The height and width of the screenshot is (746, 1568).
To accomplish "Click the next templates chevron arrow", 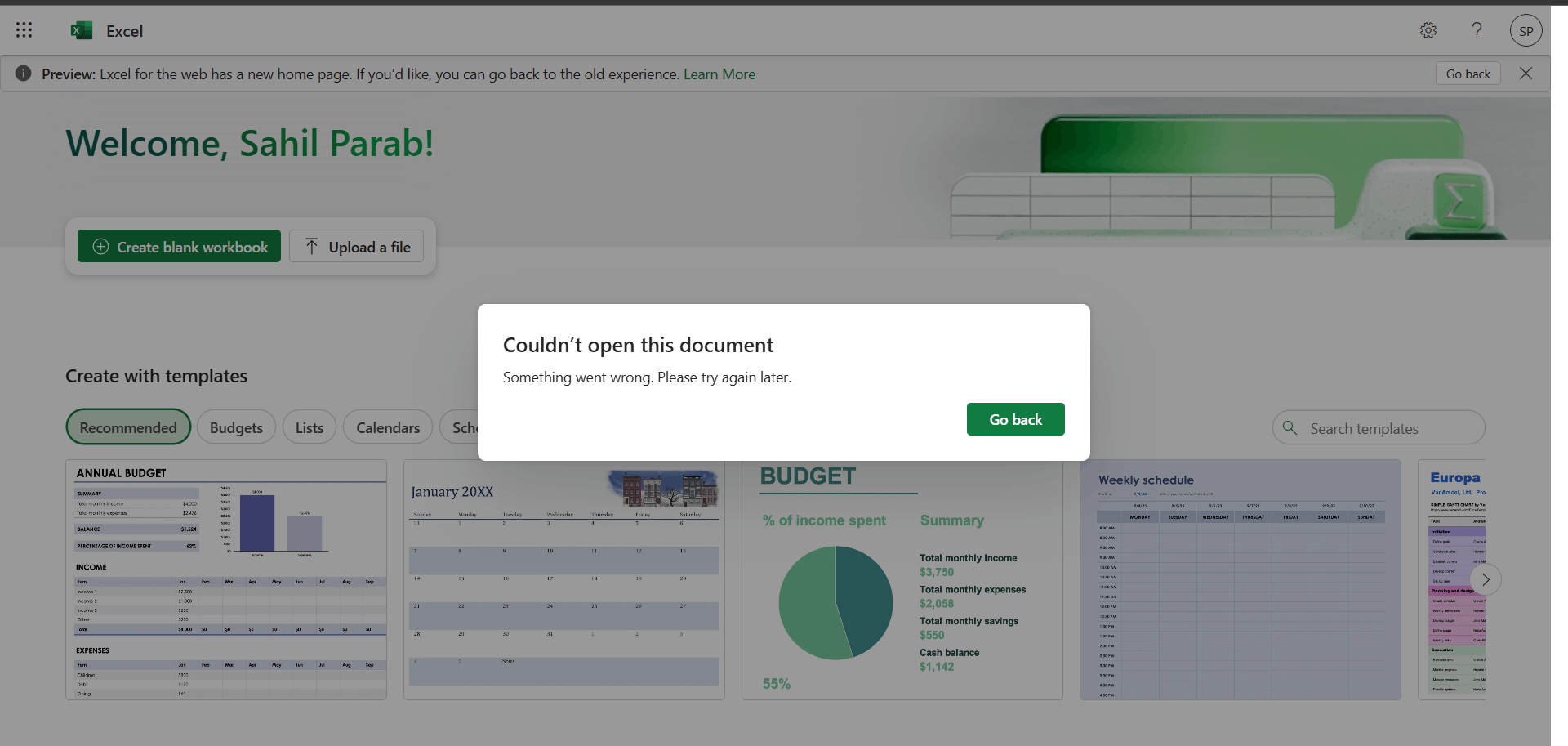I will (x=1486, y=579).
